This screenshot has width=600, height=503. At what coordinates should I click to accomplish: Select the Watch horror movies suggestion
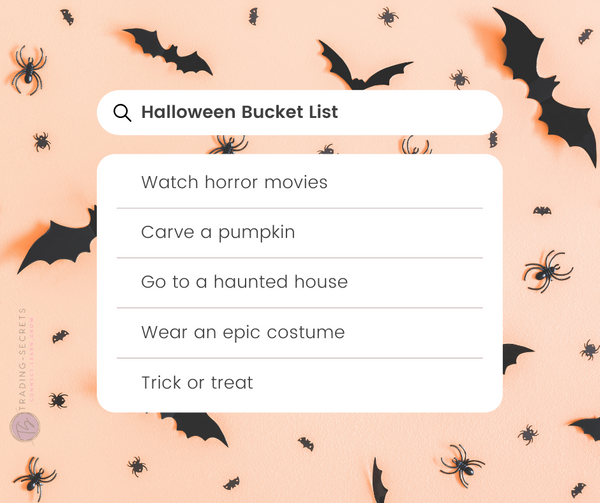300,182
